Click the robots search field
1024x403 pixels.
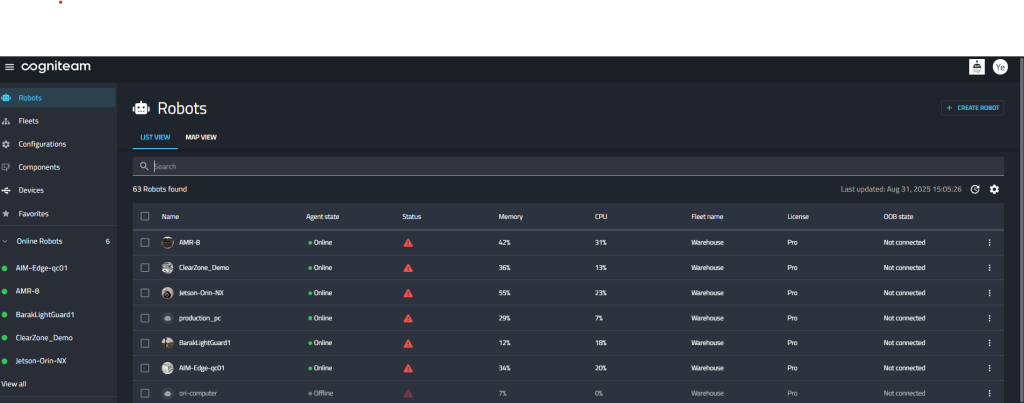click(x=570, y=166)
